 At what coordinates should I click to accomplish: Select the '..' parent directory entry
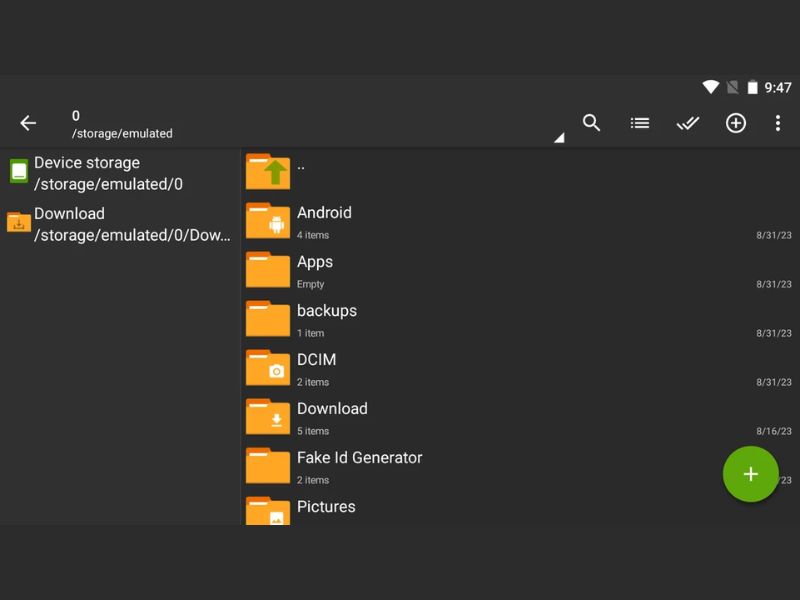(x=301, y=165)
